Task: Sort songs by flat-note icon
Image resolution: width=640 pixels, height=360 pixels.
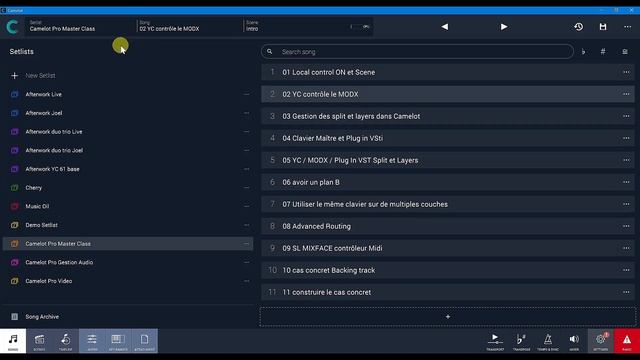Action: [x=583, y=52]
